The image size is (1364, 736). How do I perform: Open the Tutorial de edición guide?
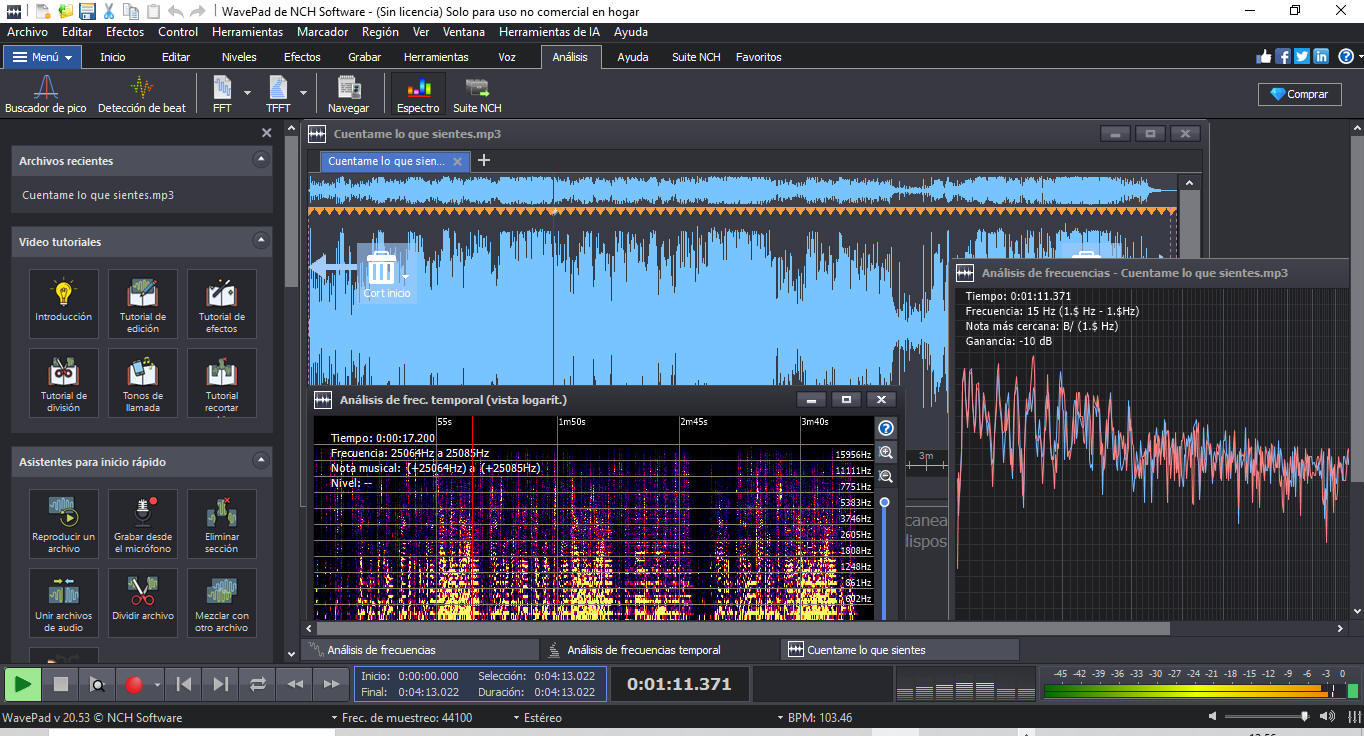point(142,303)
